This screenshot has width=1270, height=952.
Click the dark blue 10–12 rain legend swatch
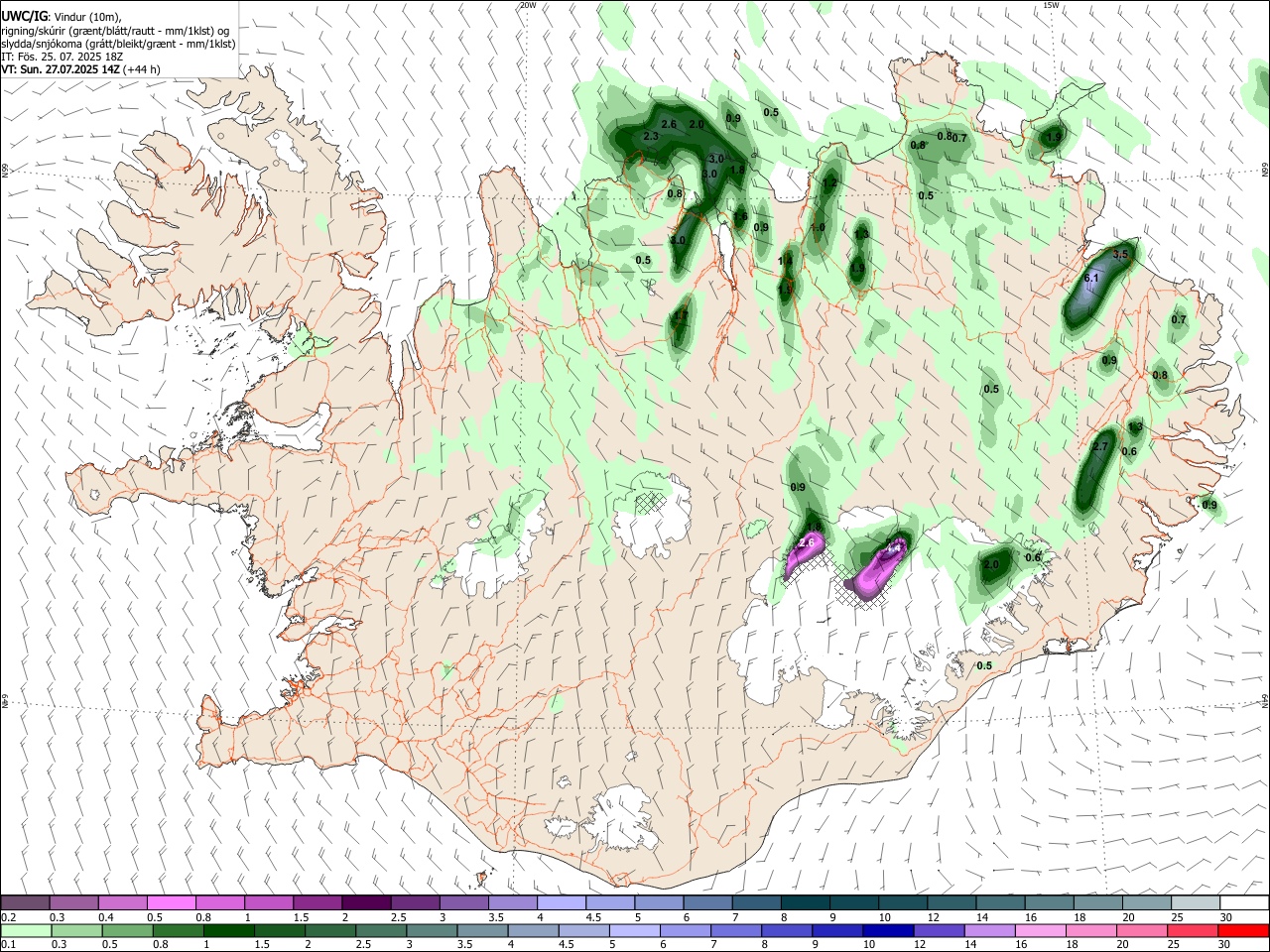(x=888, y=930)
